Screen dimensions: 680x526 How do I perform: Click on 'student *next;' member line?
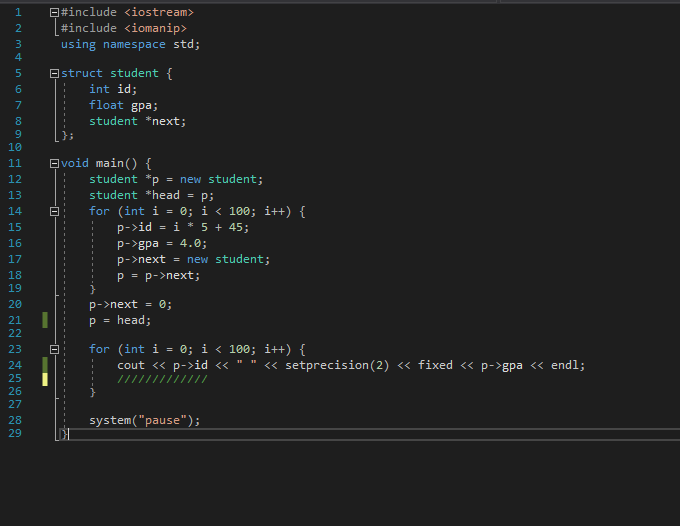coord(137,121)
